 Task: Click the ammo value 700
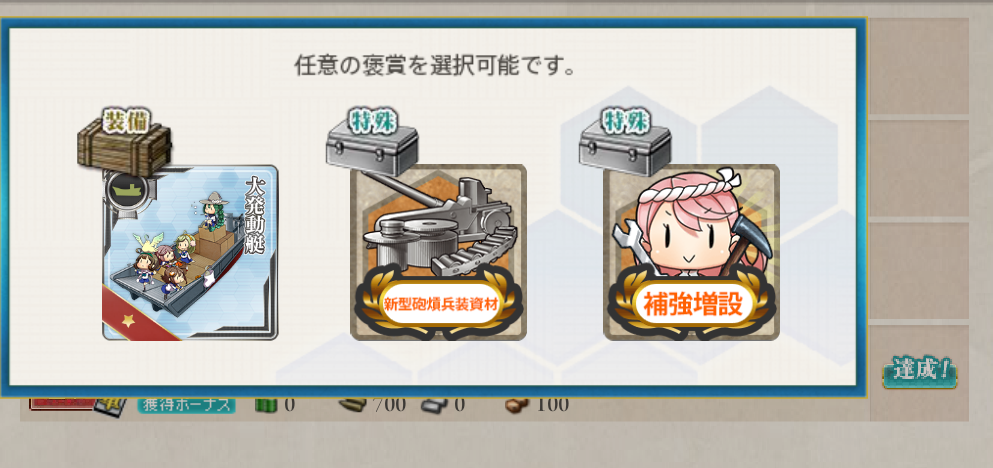point(389,404)
